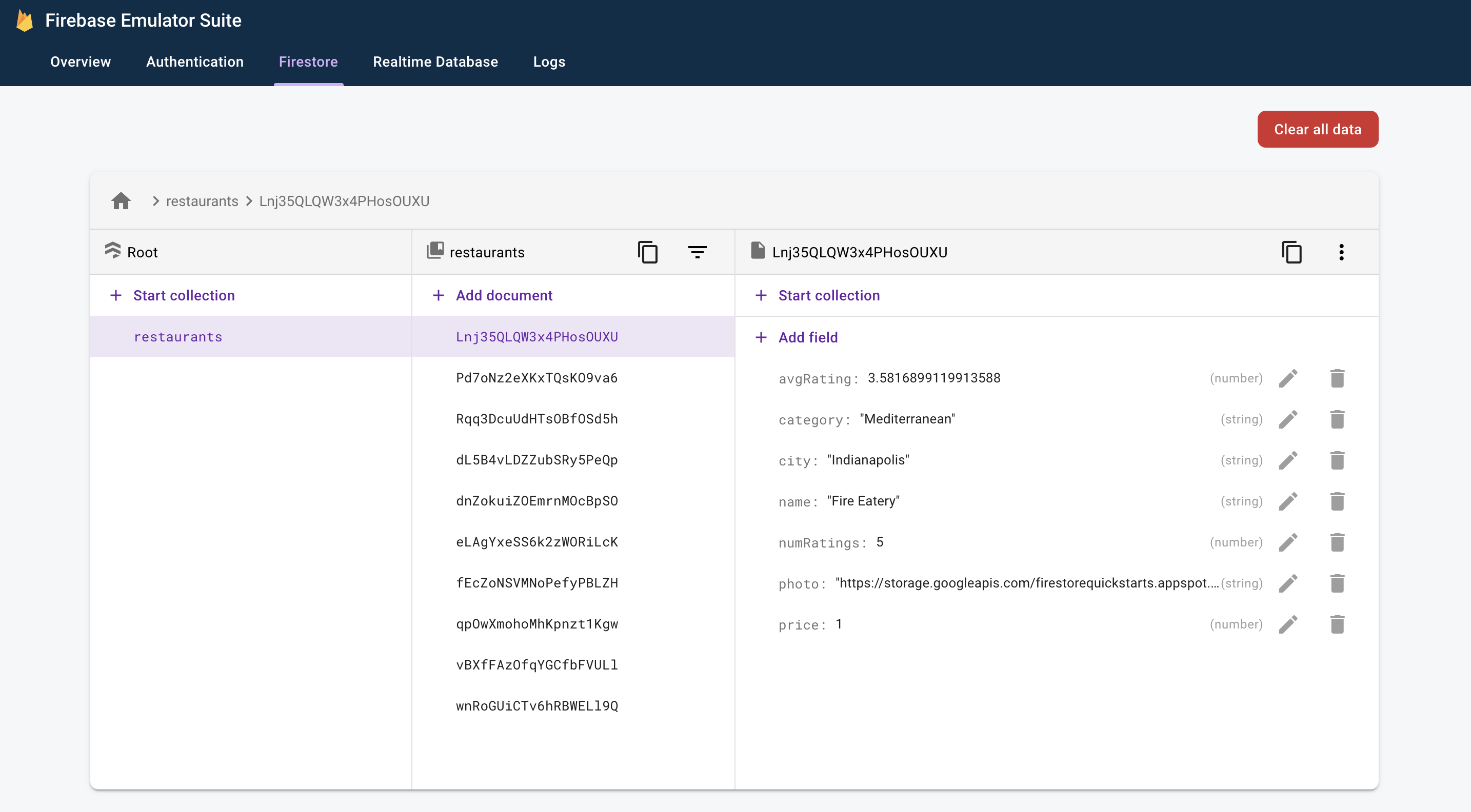Image resolution: width=1471 pixels, height=812 pixels.
Task: Click the copy icon for restaurants collection
Action: pos(648,251)
